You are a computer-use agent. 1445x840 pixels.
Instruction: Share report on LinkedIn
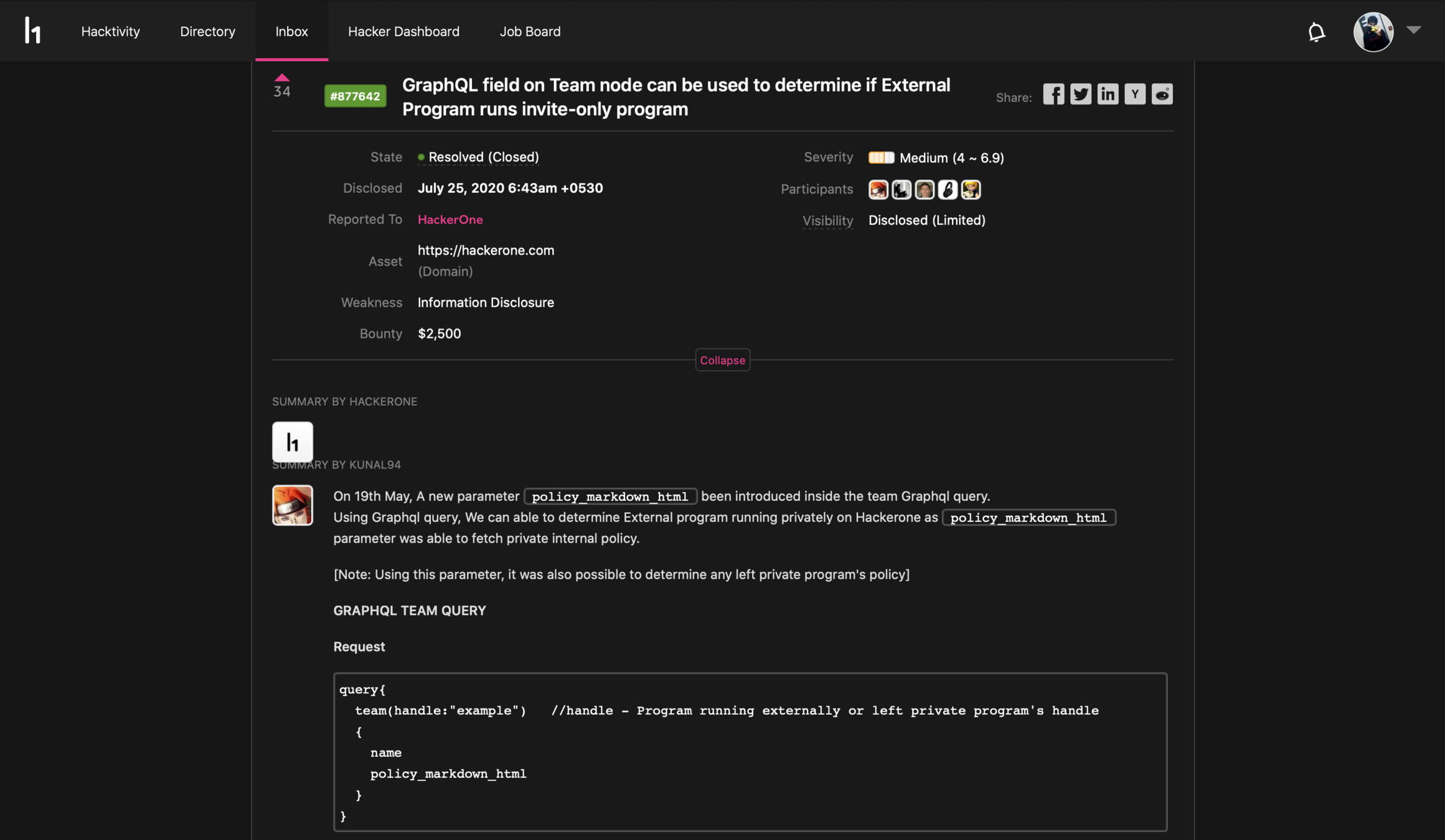[x=1108, y=95]
